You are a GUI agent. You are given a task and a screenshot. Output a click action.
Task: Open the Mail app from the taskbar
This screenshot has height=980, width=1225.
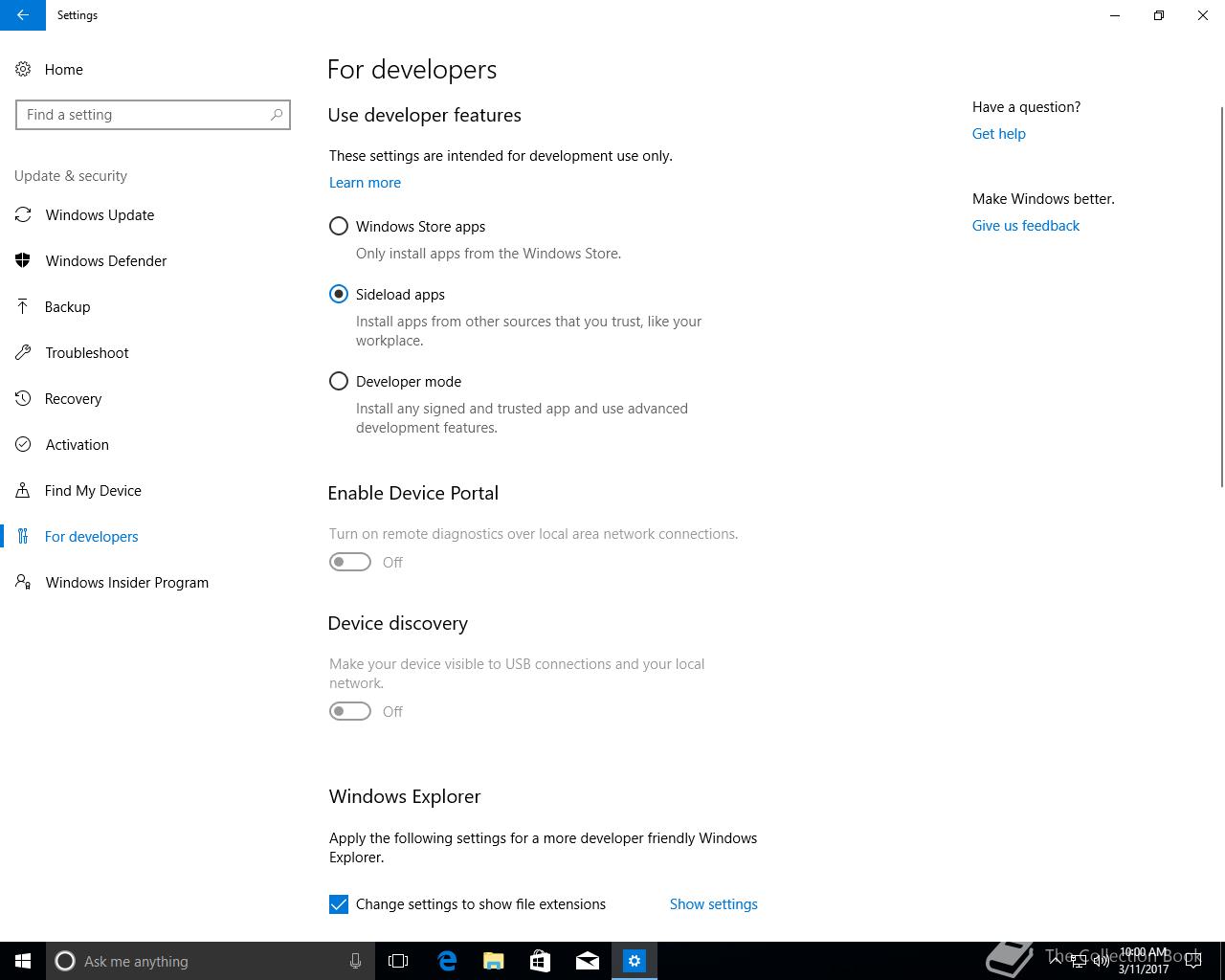[x=588, y=961]
